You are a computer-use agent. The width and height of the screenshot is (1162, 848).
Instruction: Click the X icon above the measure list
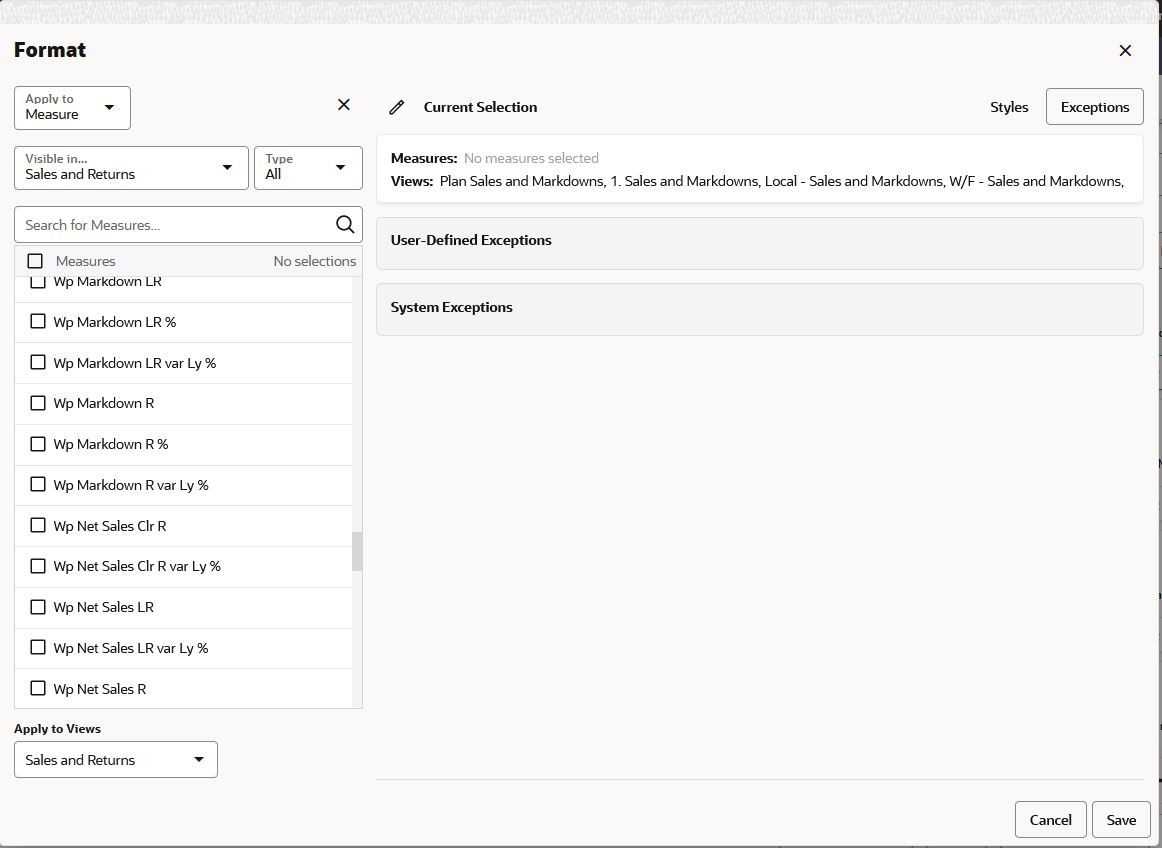click(343, 104)
